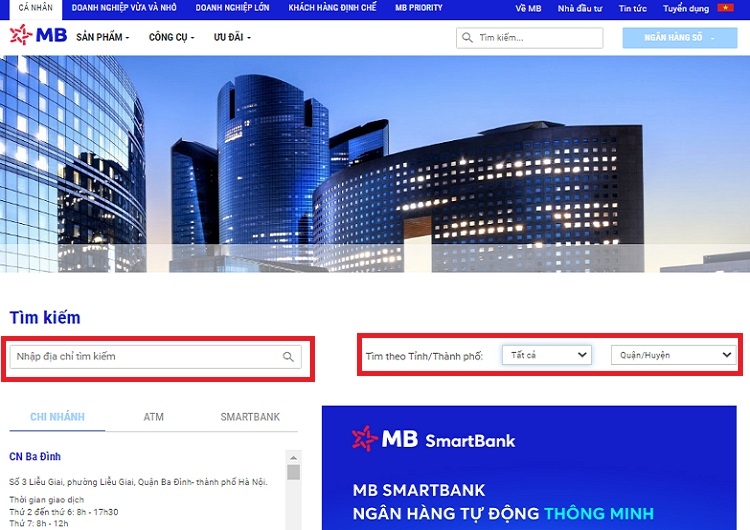Viewport: 750px width, 530px height.
Task: Click the search icon in top search bar
Action: tap(466, 38)
